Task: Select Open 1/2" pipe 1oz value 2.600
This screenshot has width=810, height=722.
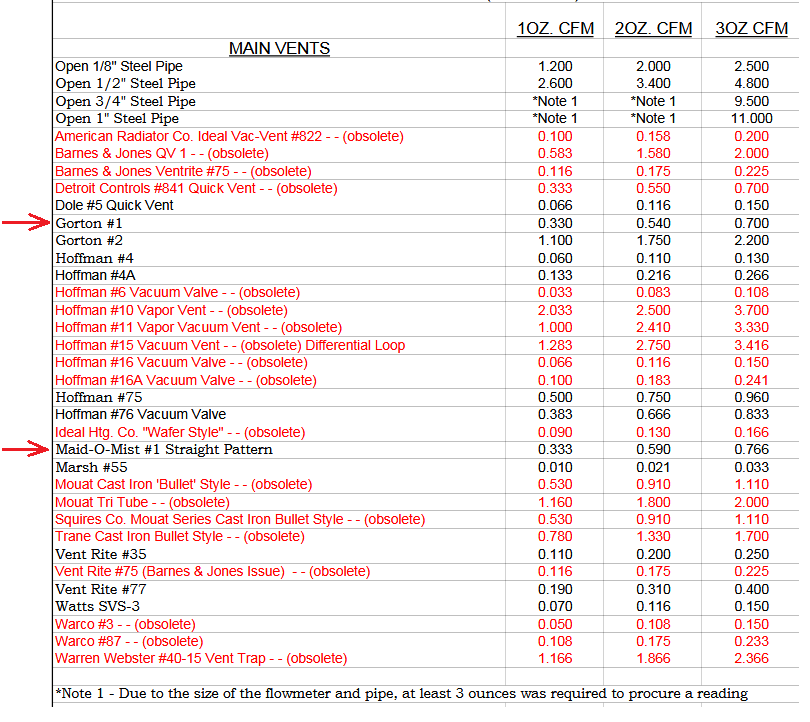Action: pyautogui.click(x=555, y=84)
